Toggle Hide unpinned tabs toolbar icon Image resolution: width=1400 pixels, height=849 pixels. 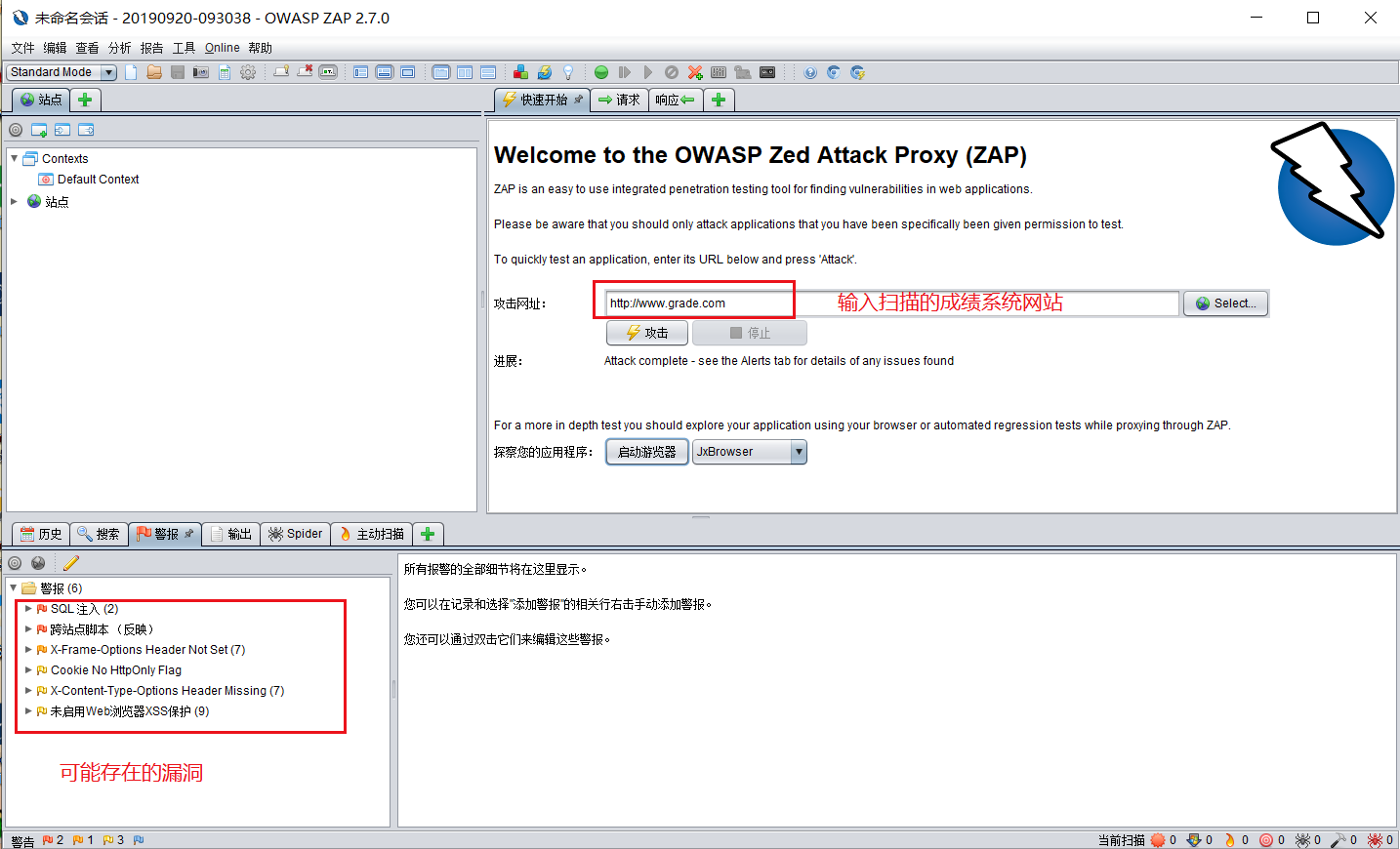click(x=305, y=72)
